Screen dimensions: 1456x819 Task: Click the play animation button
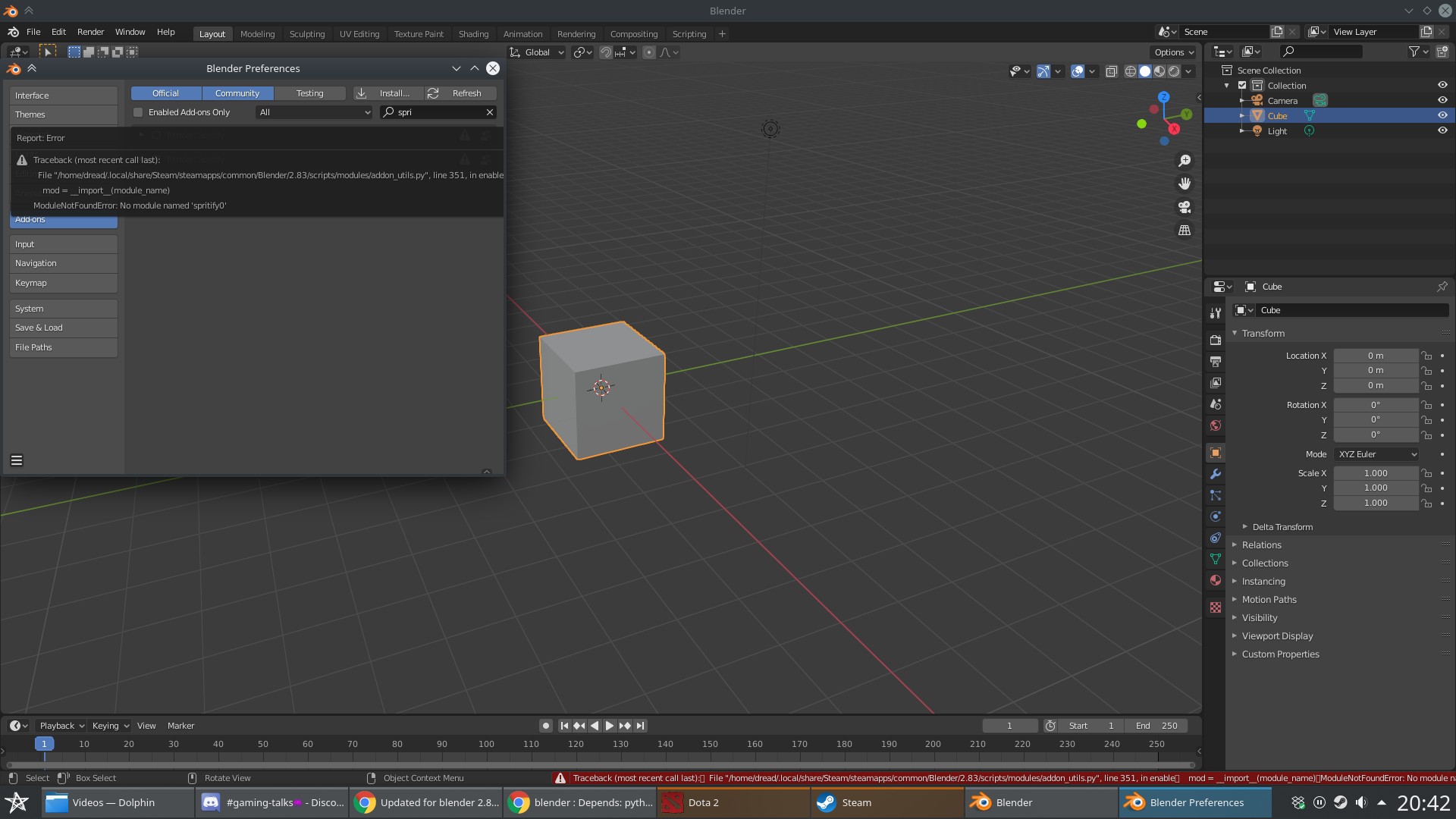click(610, 726)
